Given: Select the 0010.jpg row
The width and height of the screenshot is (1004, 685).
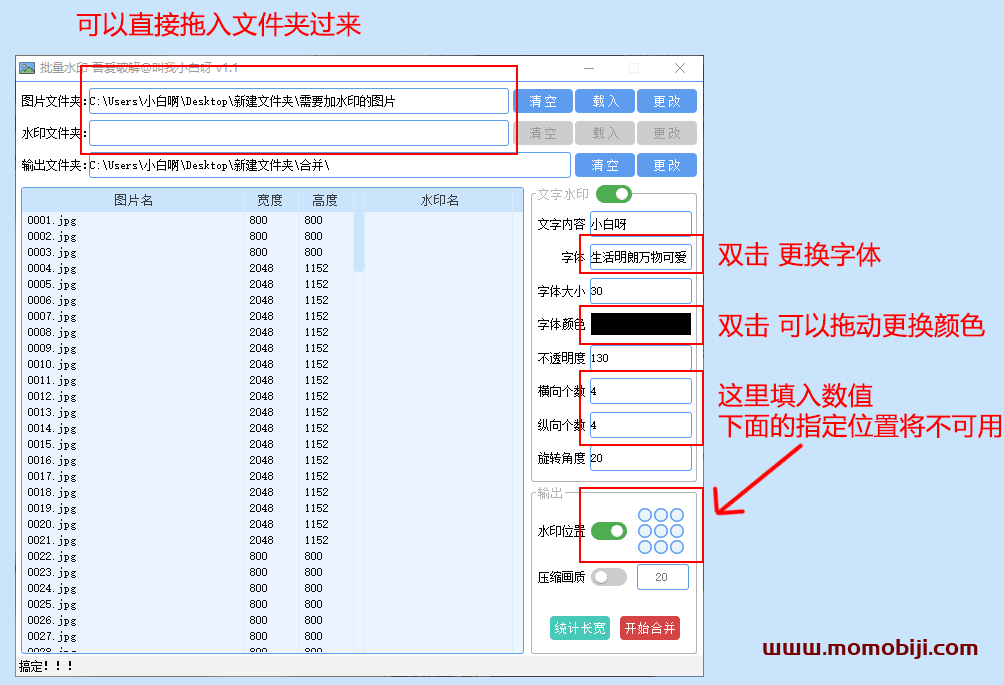Looking at the screenshot, I should [x=188, y=364].
